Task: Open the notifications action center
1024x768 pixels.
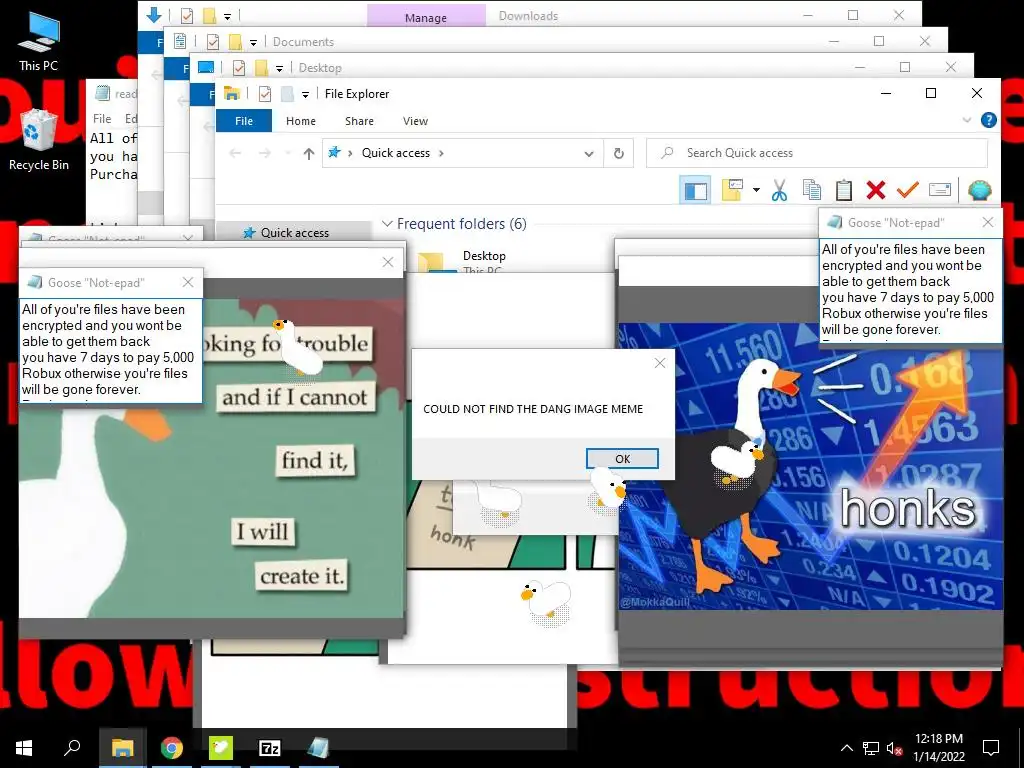Action: pyautogui.click(x=991, y=748)
